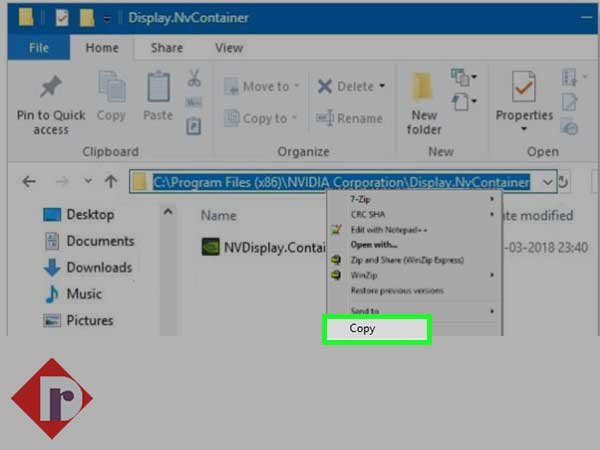The image size is (600, 450).
Task: Switch to the View tab
Action: point(229,47)
